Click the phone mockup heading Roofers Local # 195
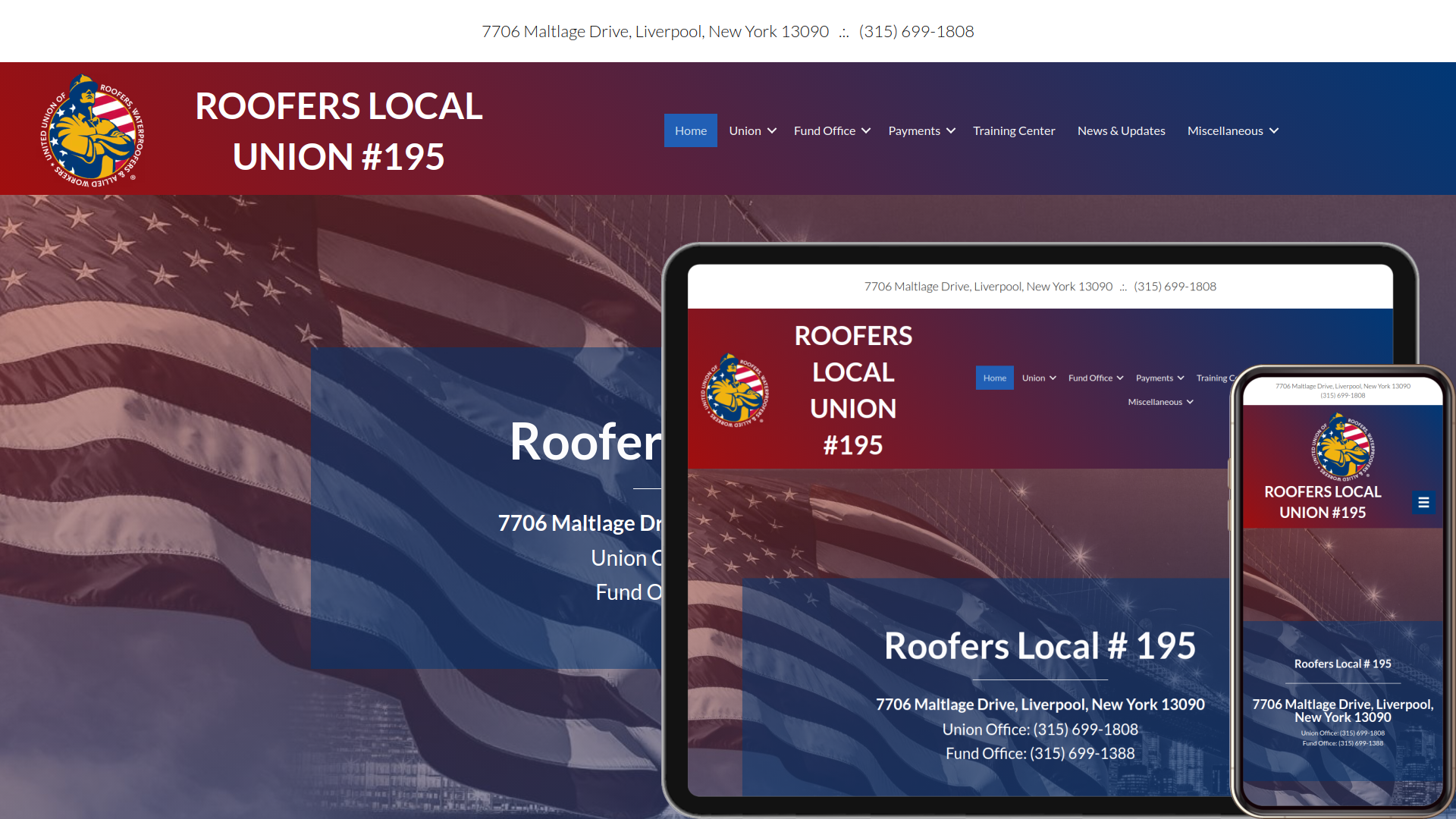The width and height of the screenshot is (1456, 819). click(1342, 664)
